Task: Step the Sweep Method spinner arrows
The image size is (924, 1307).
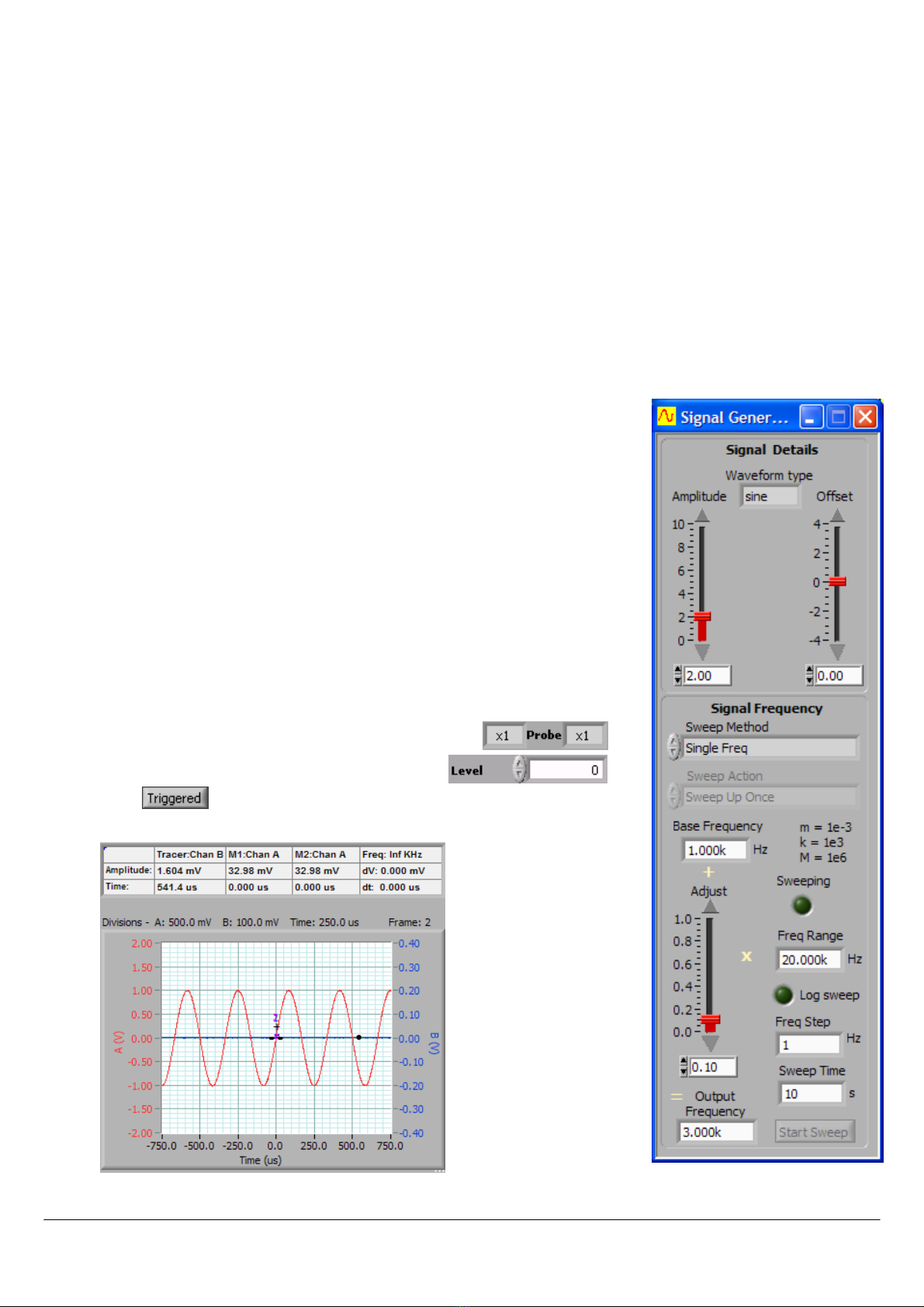Action: tap(673, 748)
